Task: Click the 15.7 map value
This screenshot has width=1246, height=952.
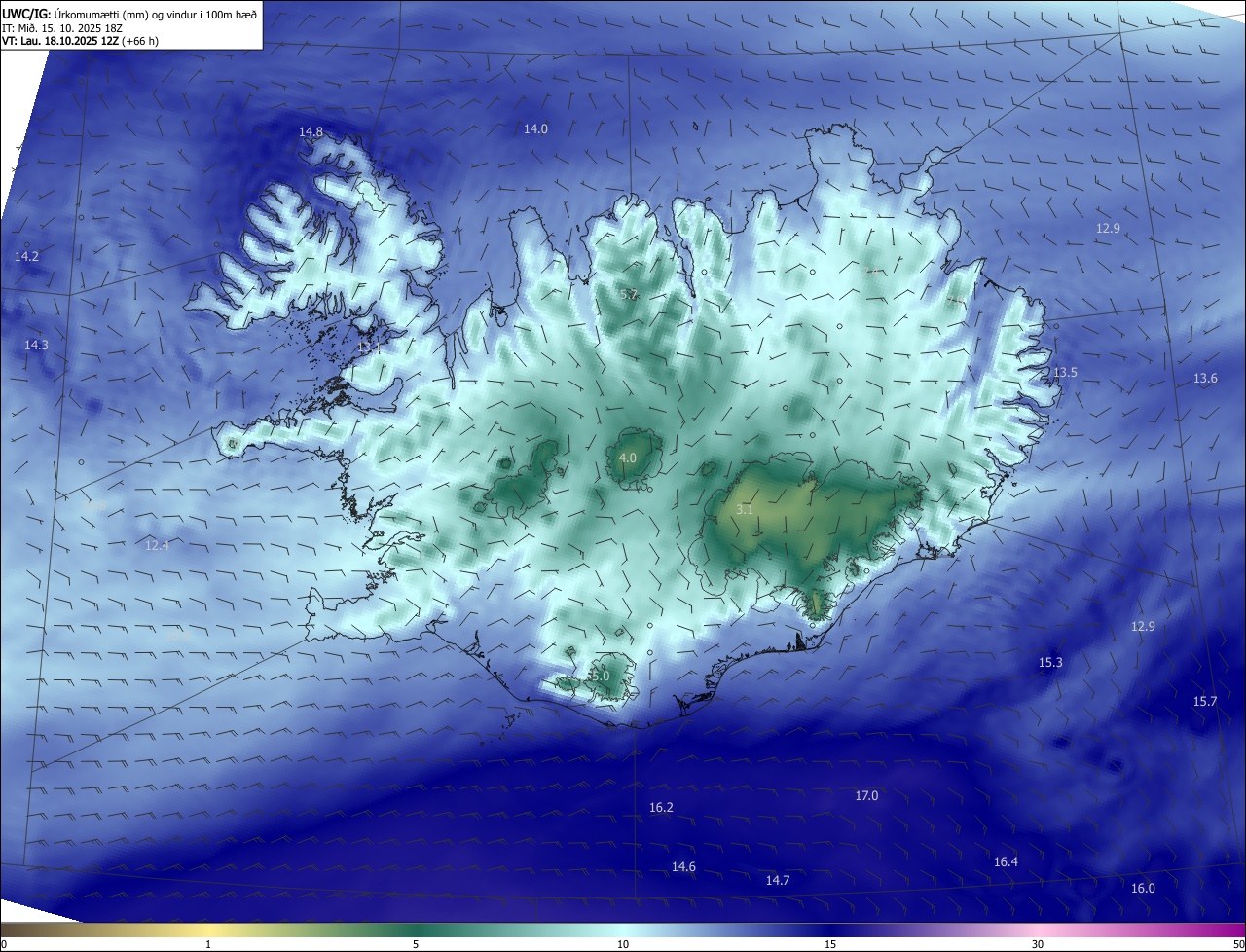Action: [1205, 701]
